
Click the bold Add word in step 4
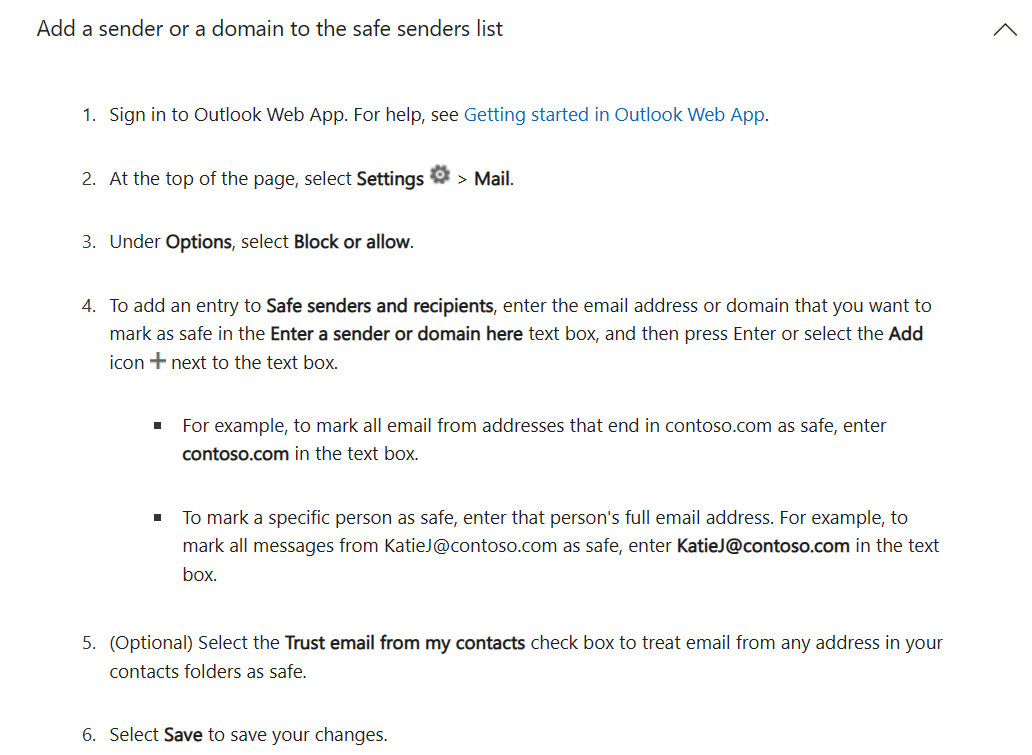pyautogui.click(x=906, y=334)
